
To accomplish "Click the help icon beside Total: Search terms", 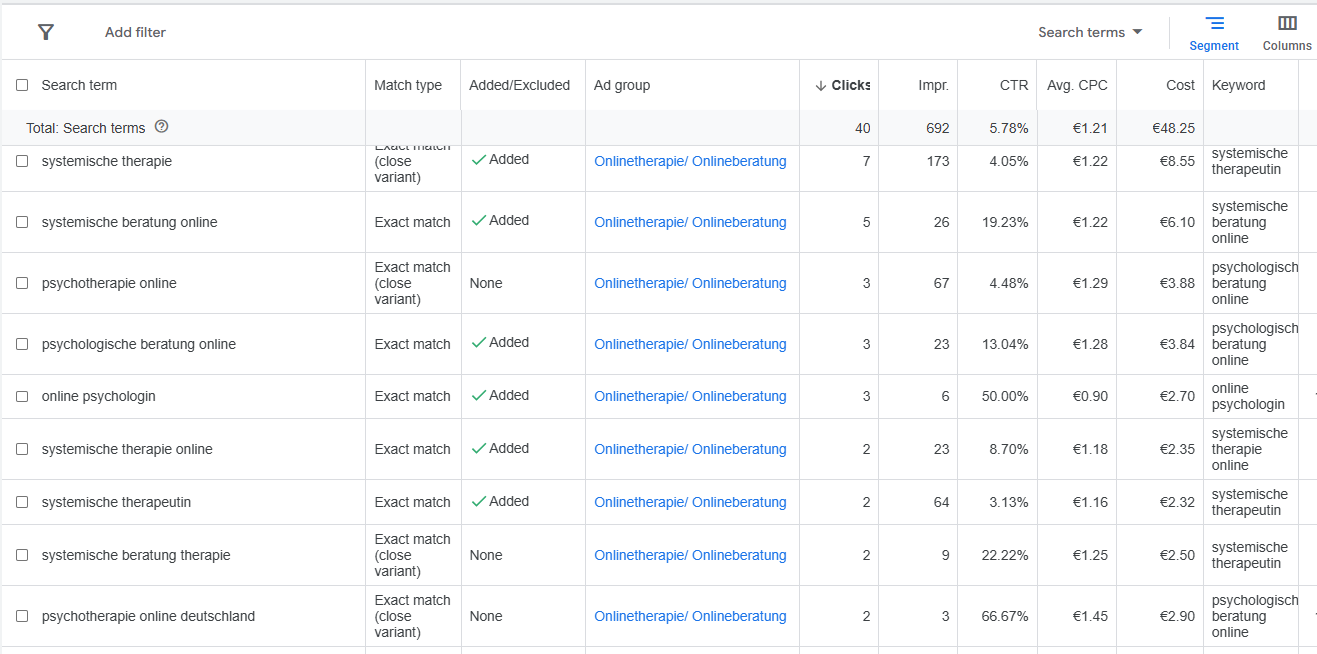I will [162, 127].
